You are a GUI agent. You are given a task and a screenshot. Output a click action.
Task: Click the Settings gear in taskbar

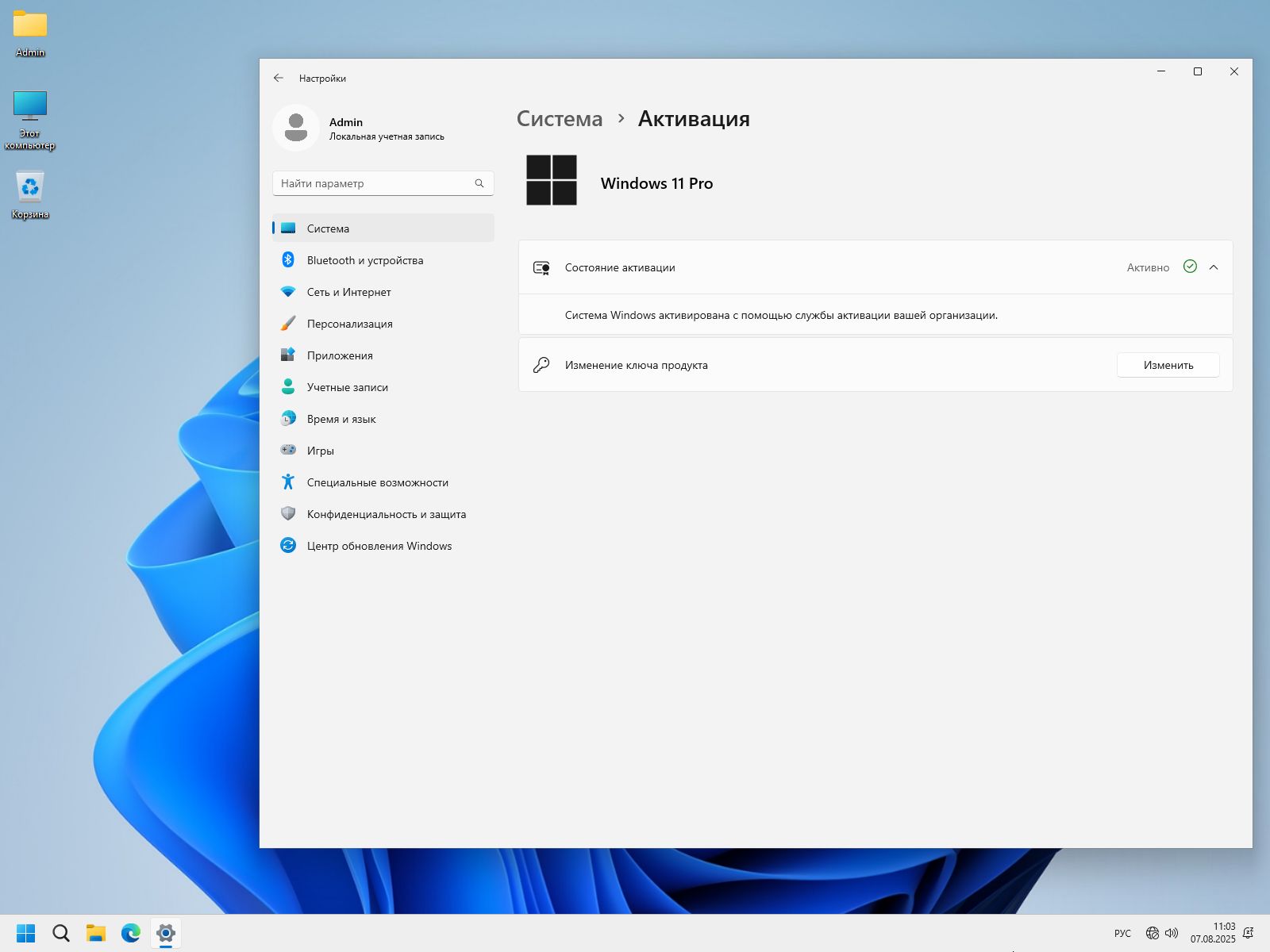166,933
